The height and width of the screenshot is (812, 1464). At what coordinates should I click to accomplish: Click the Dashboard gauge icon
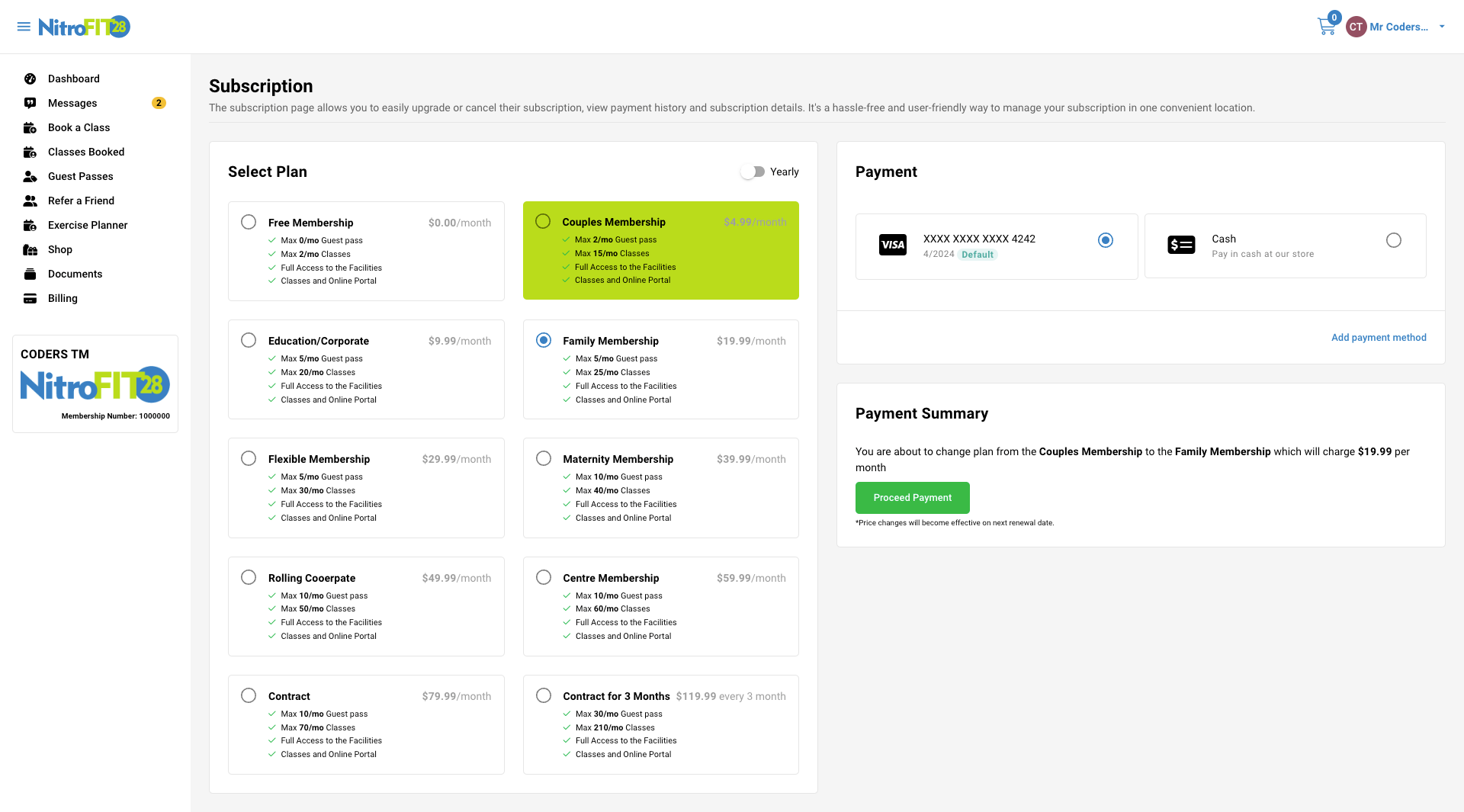point(30,79)
